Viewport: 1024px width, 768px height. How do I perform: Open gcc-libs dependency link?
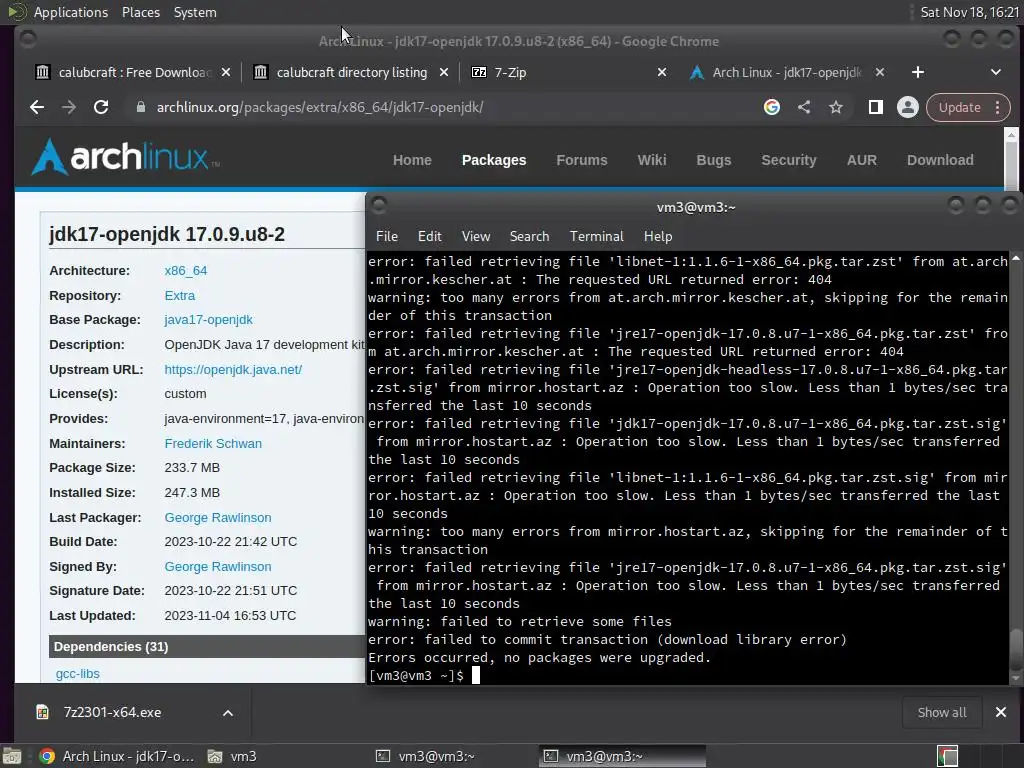point(78,674)
